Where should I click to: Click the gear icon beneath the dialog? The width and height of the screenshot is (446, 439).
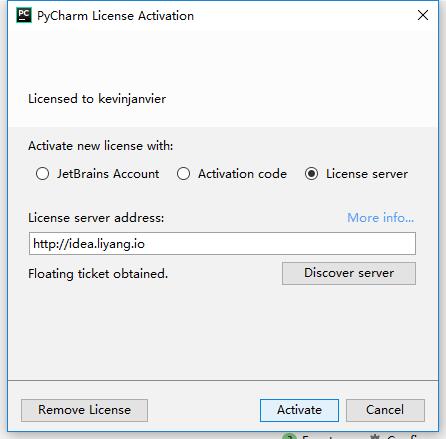pos(375,436)
